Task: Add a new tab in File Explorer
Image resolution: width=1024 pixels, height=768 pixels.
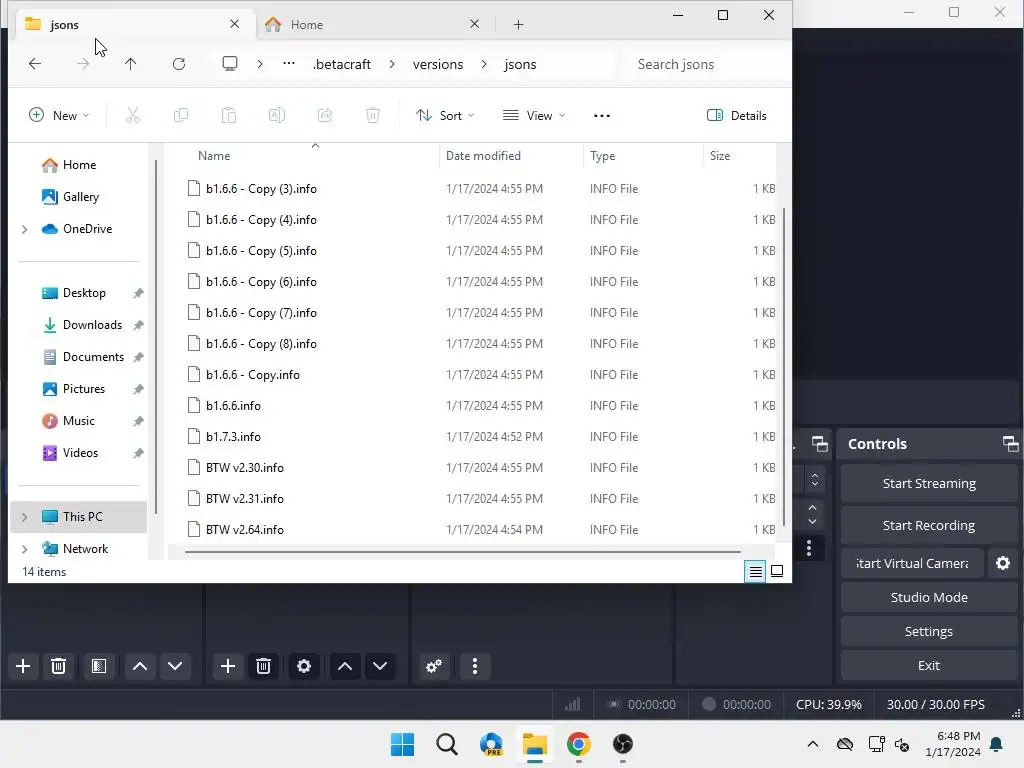Action: (x=519, y=25)
